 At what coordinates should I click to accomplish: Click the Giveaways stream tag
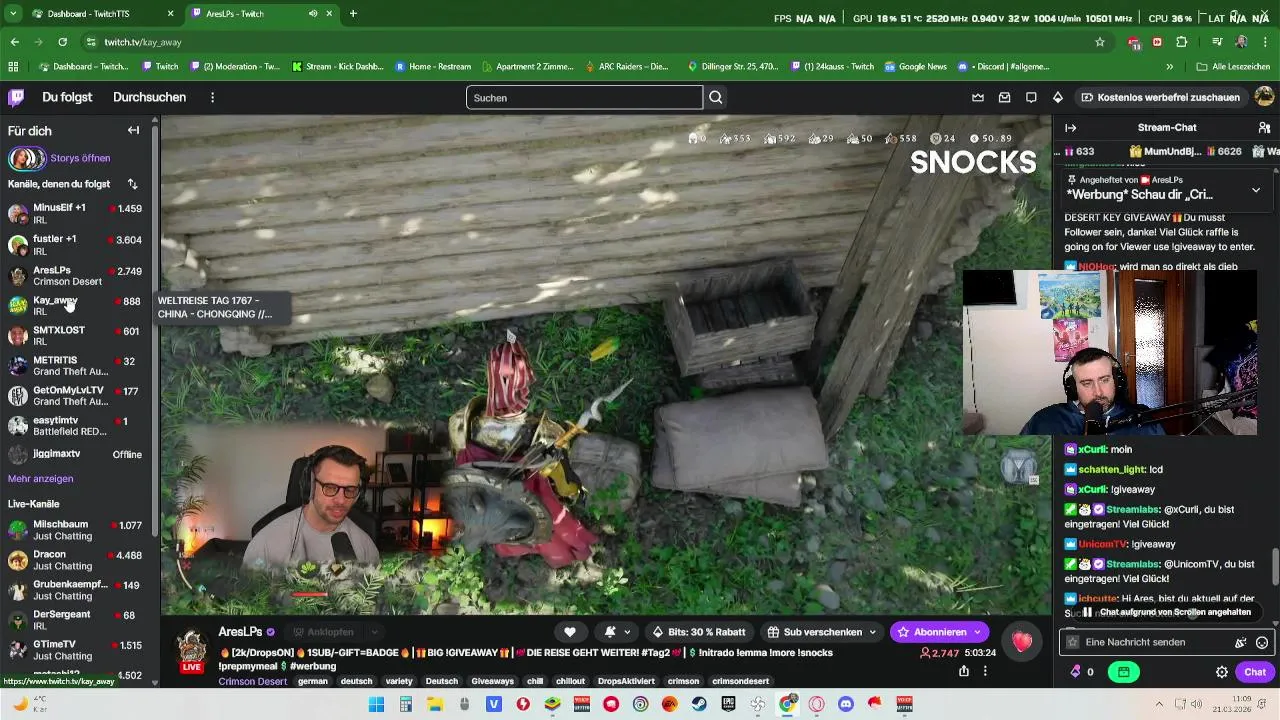point(492,681)
